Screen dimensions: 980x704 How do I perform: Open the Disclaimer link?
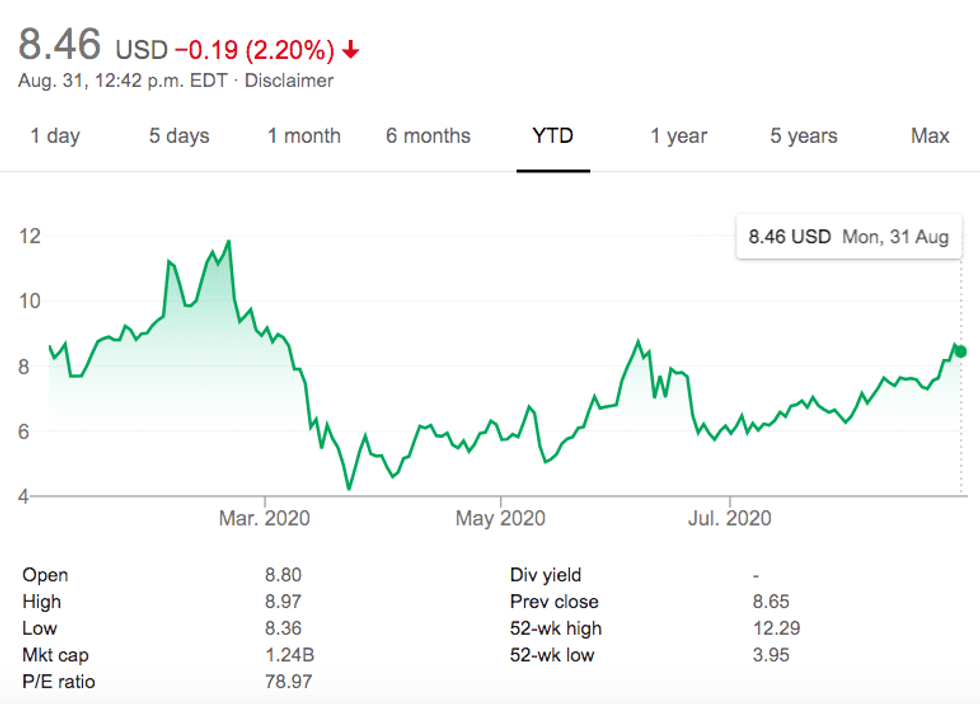[x=290, y=80]
